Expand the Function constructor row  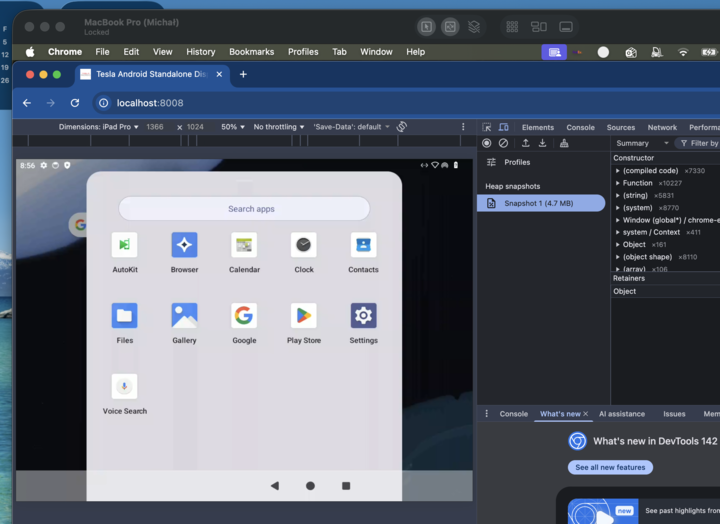[x=618, y=183]
